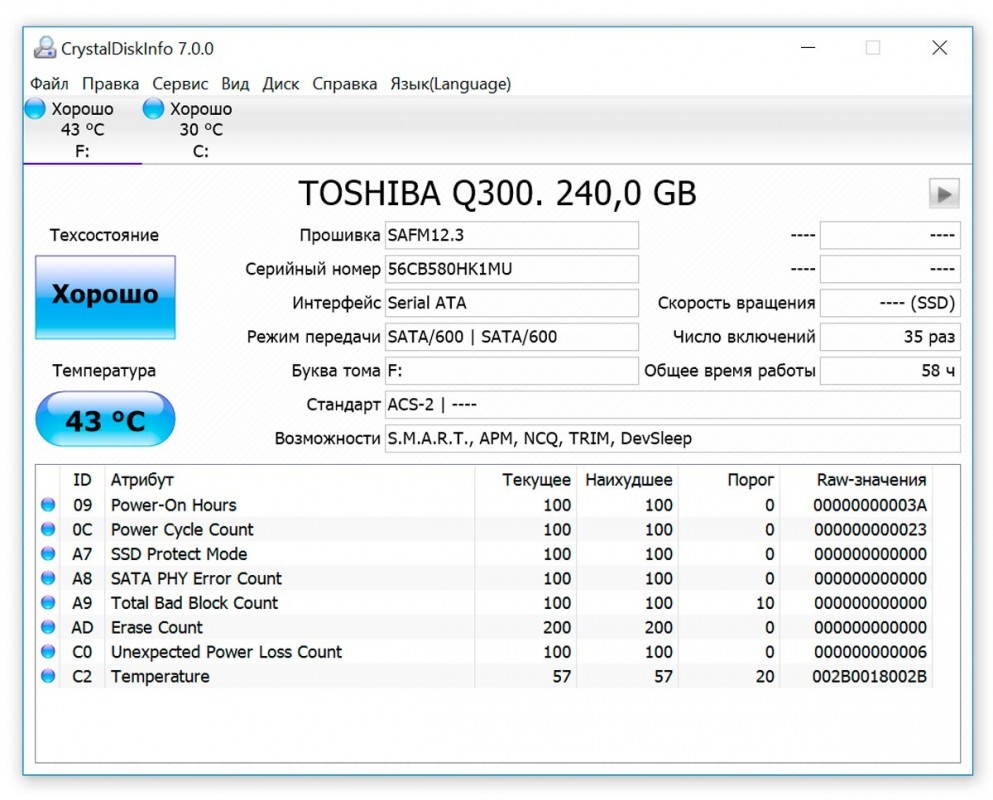Click the TOSHIBA Q300. 240,0 GB title
Screen dimensions: 993x800
(497, 193)
